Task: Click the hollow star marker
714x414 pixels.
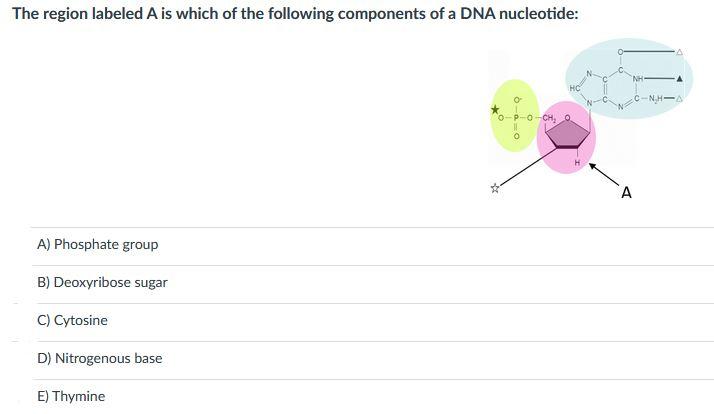Action: tap(495, 188)
